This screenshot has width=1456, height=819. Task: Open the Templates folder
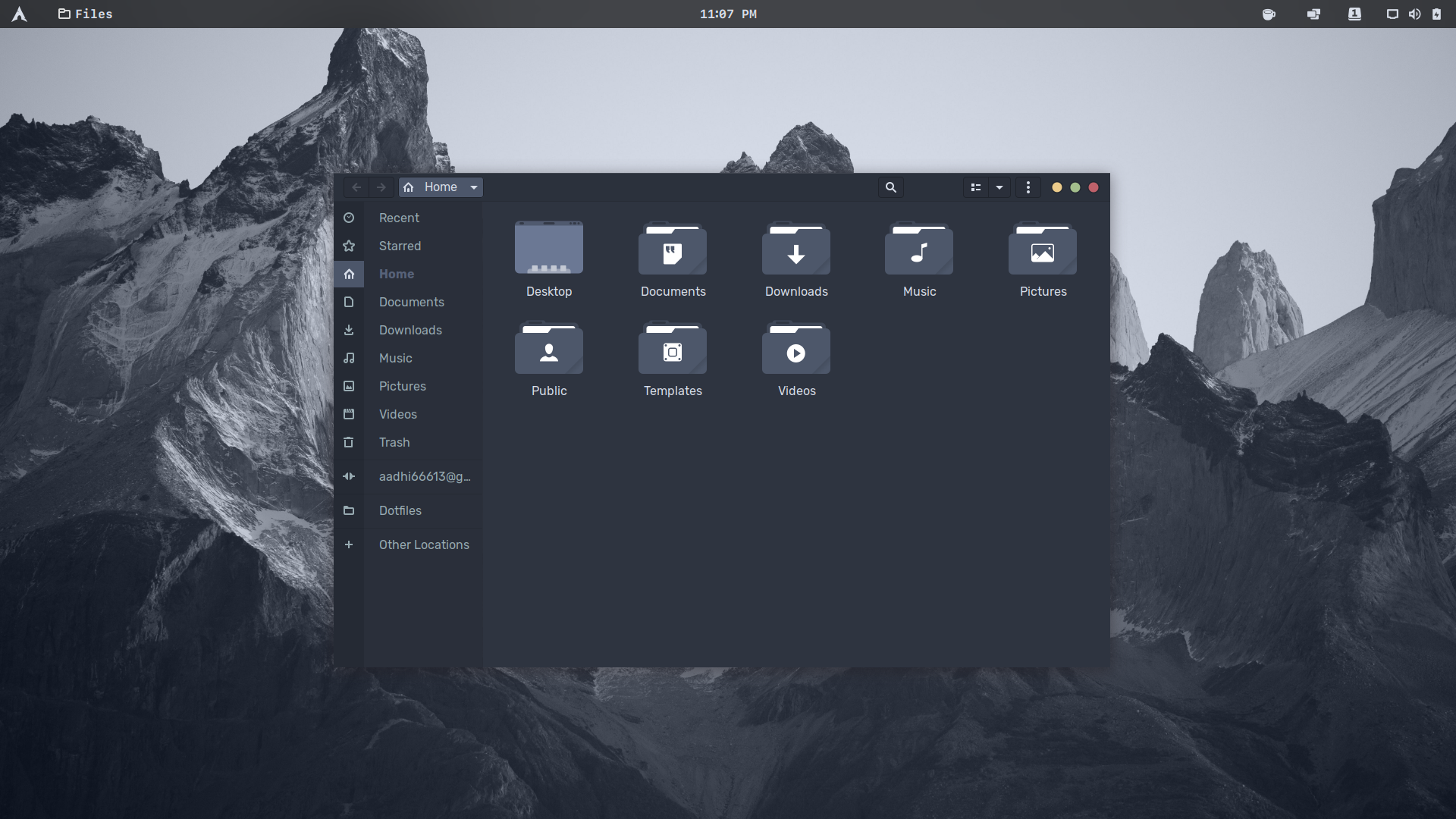click(x=673, y=350)
